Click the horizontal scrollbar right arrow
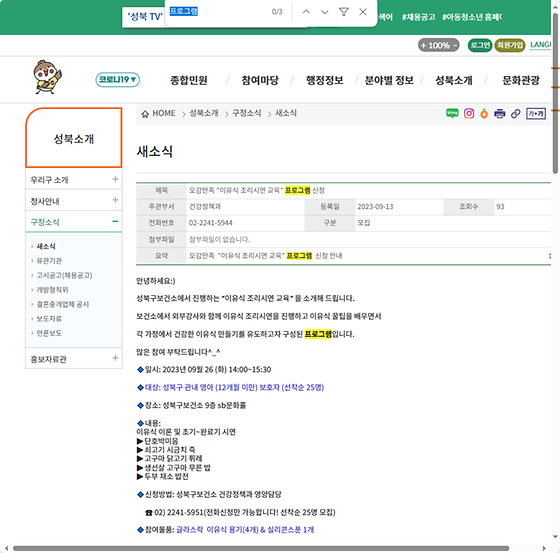Image resolution: width=560 pixels, height=553 pixels. [x=544, y=548]
